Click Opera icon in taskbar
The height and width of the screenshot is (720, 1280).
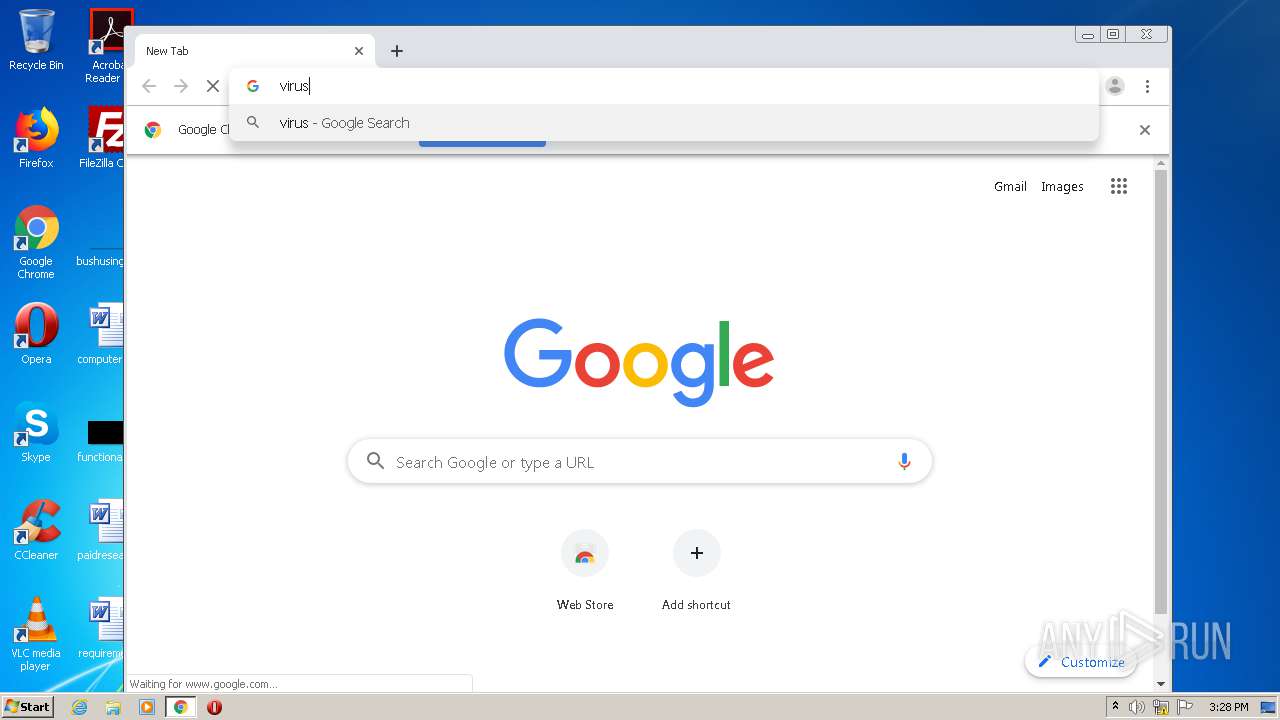214,707
